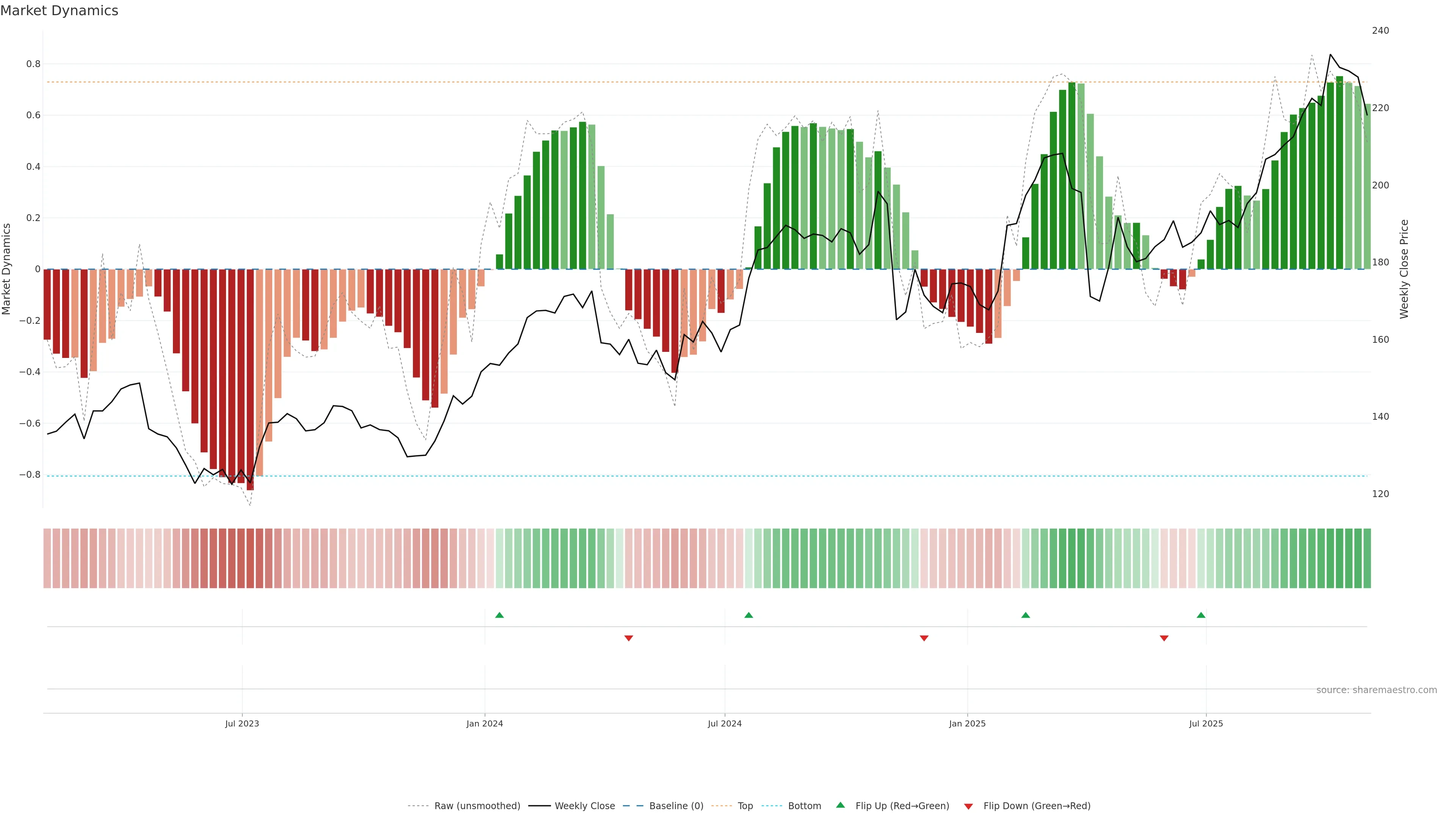Click the last red flip-down triangle marker
1456x819 pixels.
(1164, 638)
